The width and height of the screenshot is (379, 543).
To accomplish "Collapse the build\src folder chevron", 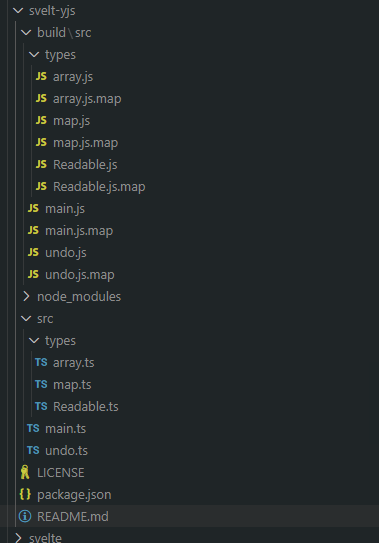I will (26, 33).
